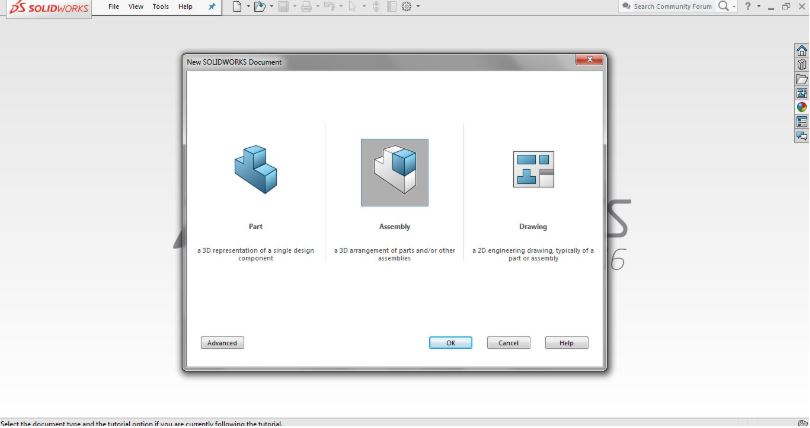Image resolution: width=810 pixels, height=428 pixels.
Task: Minimize the SOLIDWORKS window
Action: point(771,7)
